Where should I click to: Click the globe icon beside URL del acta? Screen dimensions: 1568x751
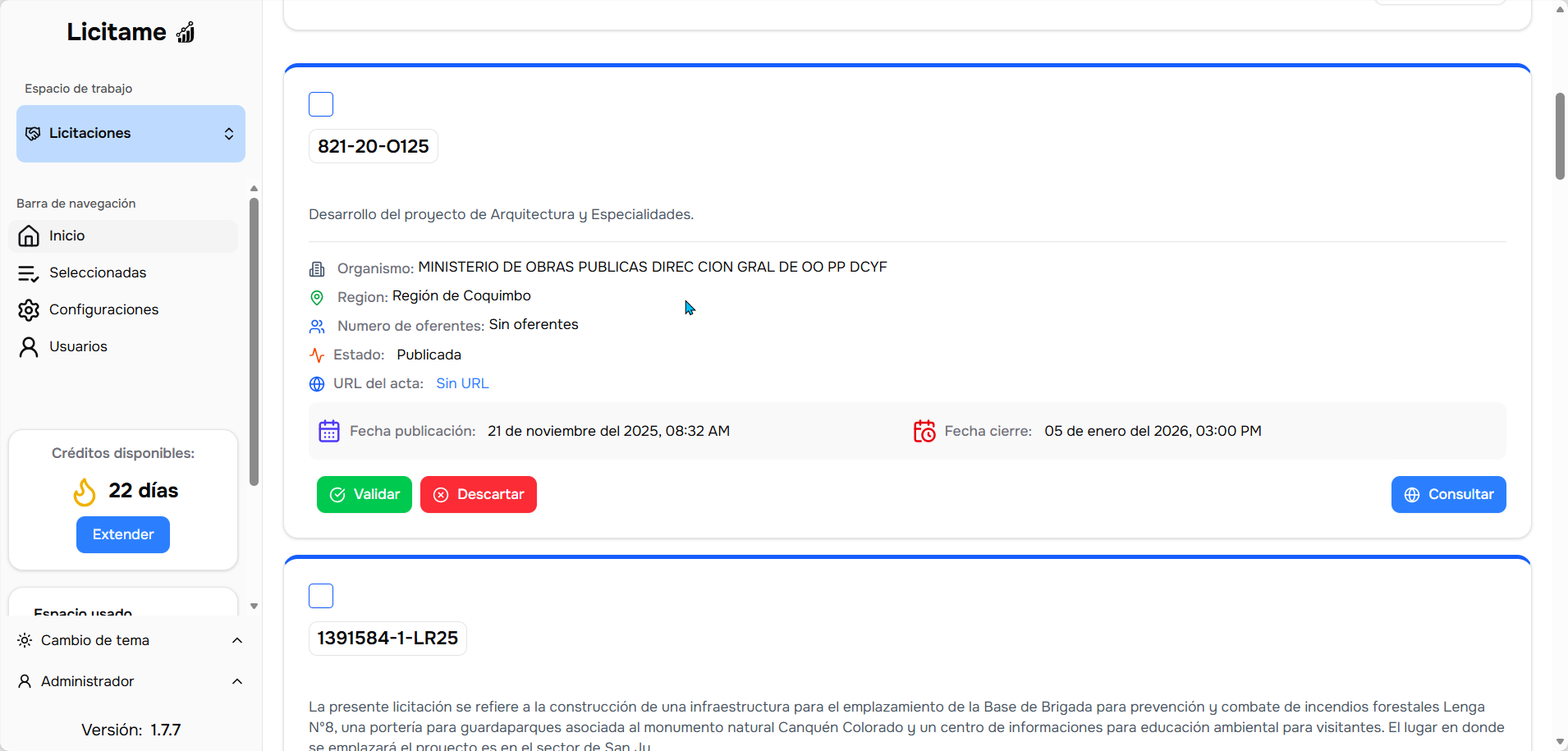pos(317,384)
